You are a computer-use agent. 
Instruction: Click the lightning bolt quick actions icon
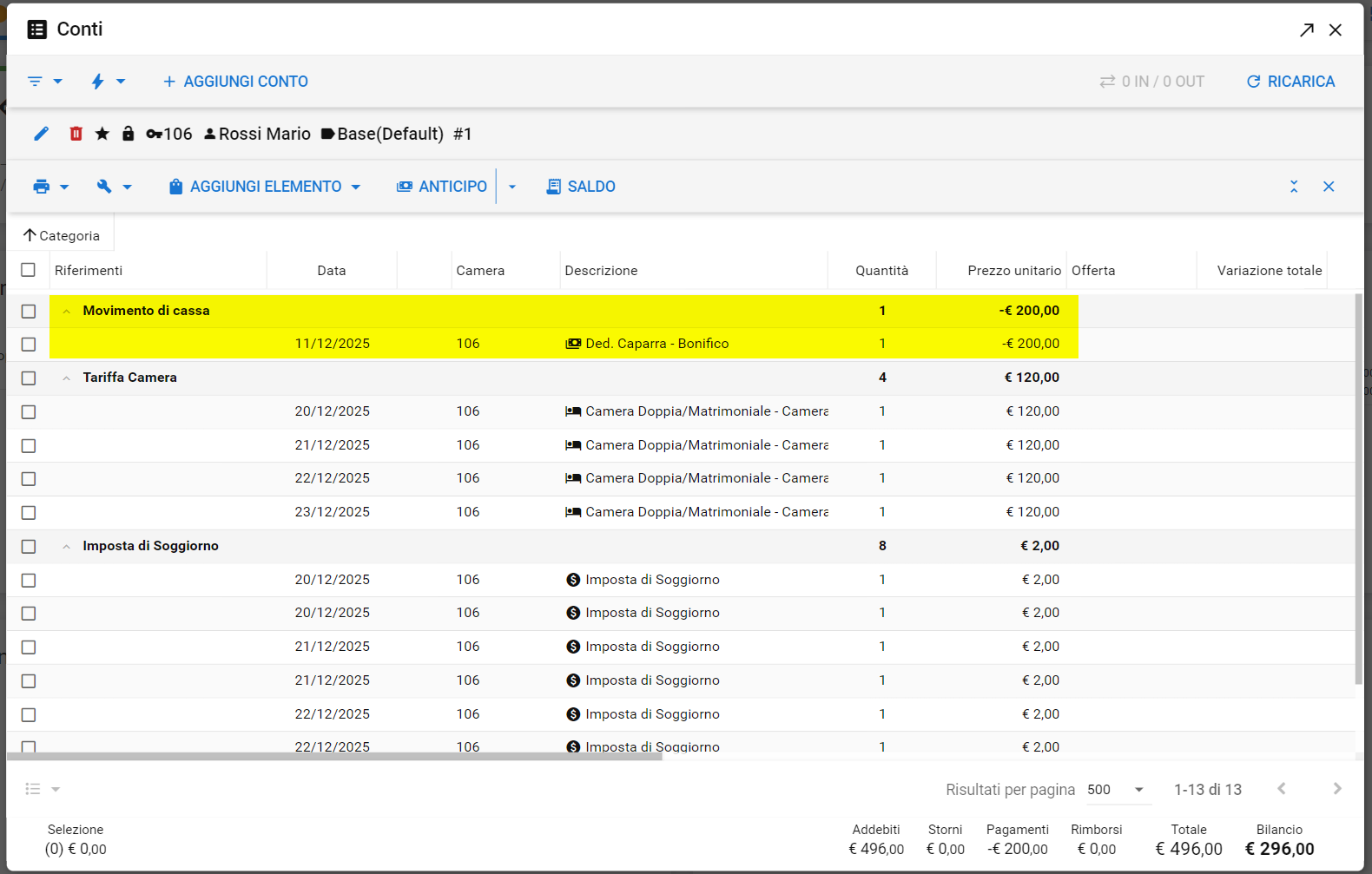pos(98,82)
